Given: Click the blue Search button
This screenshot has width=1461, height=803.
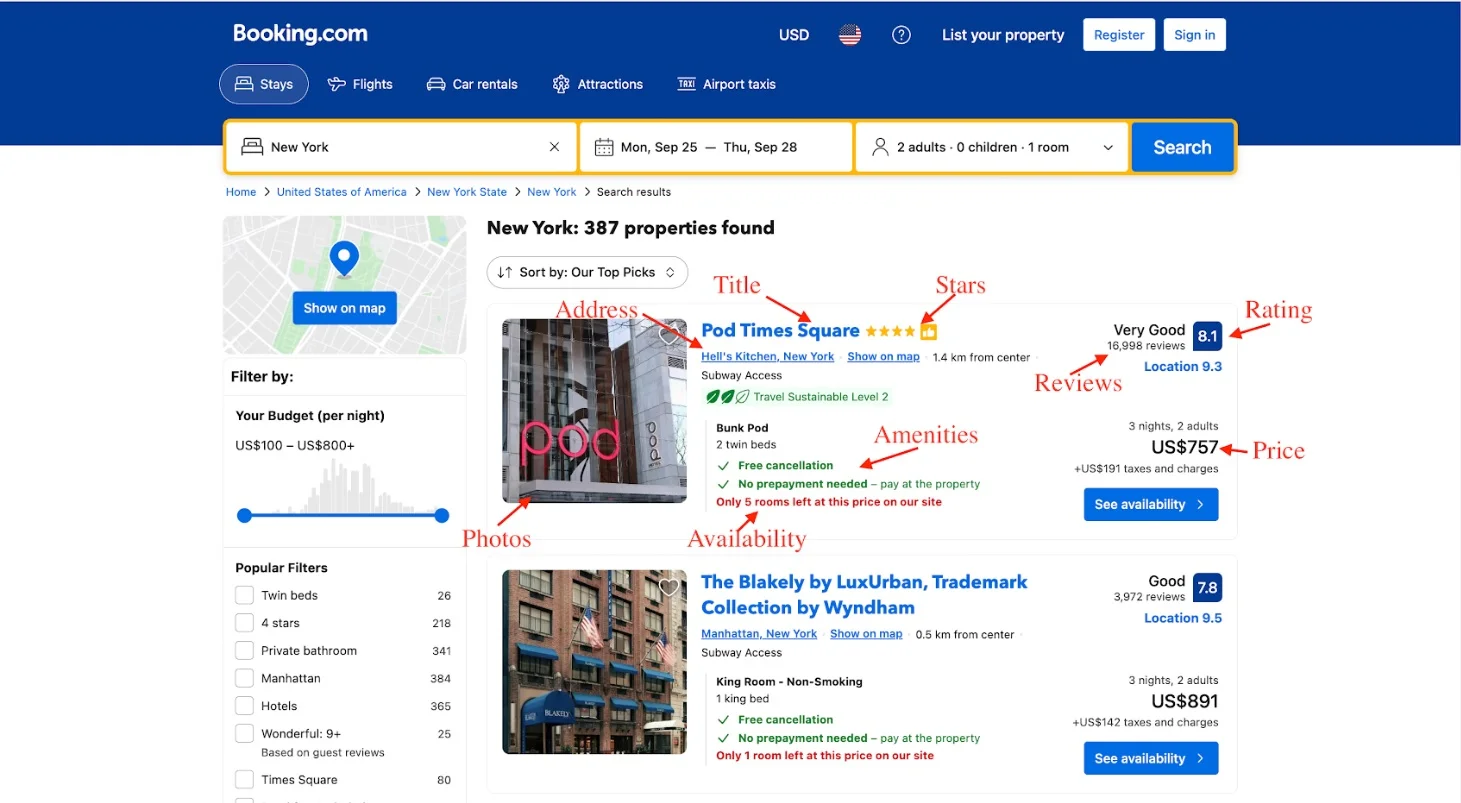Looking at the screenshot, I should (x=1182, y=147).
